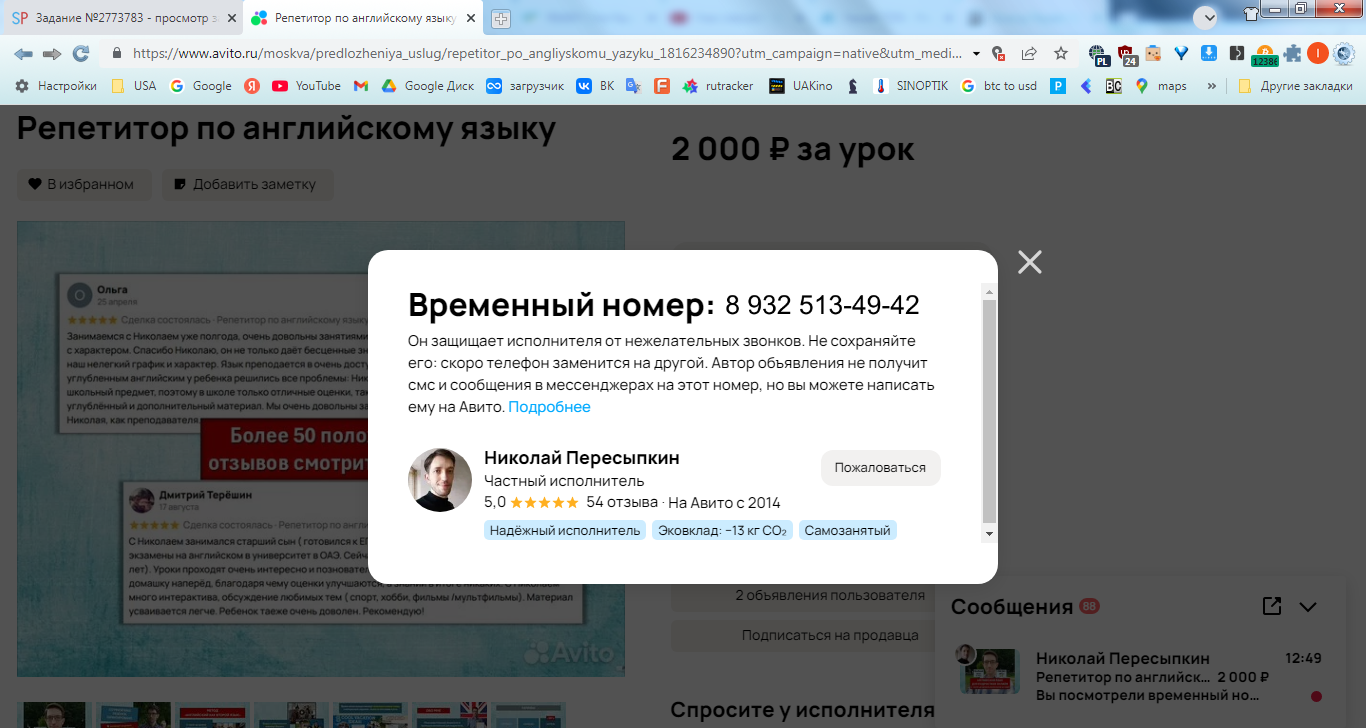
Task: Open the 'Подробнее' link in popup
Action: (x=549, y=407)
